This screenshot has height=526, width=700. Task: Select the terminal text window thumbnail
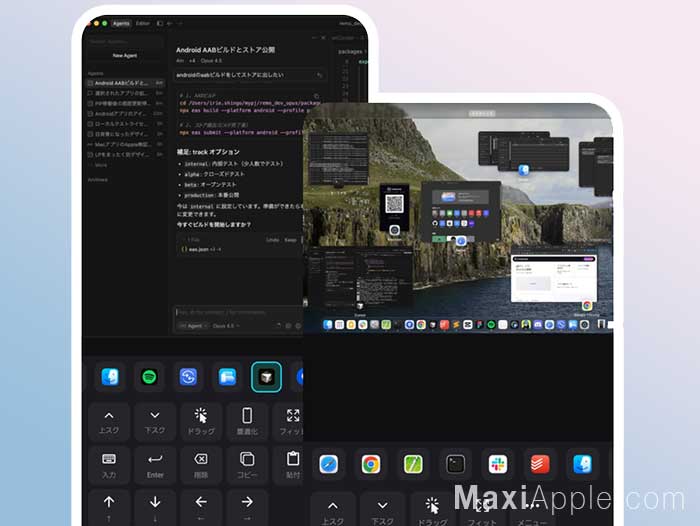coord(339,159)
